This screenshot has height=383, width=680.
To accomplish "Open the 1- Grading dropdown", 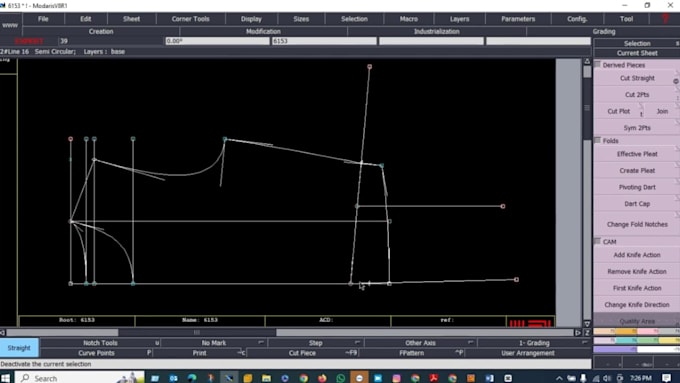I will click(534, 343).
